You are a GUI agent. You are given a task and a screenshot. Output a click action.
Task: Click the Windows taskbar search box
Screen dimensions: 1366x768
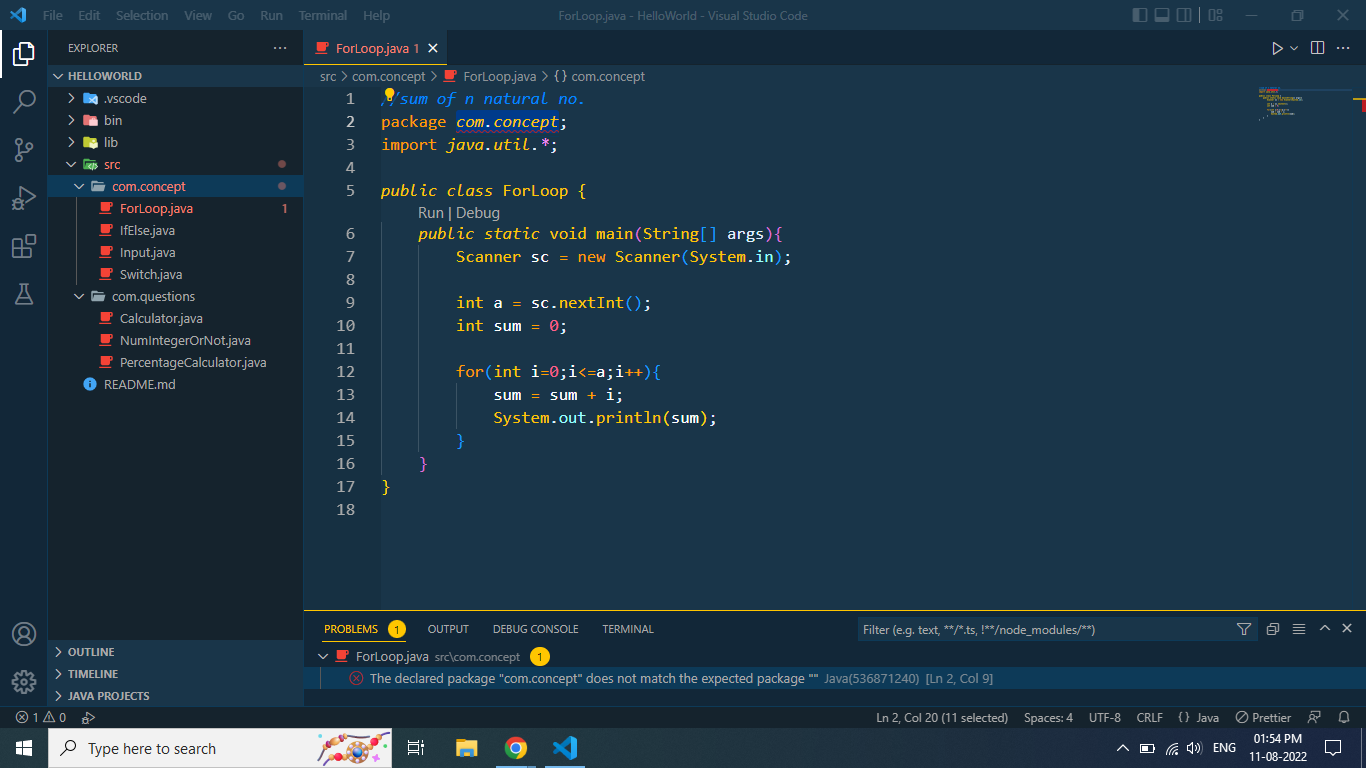click(222, 748)
